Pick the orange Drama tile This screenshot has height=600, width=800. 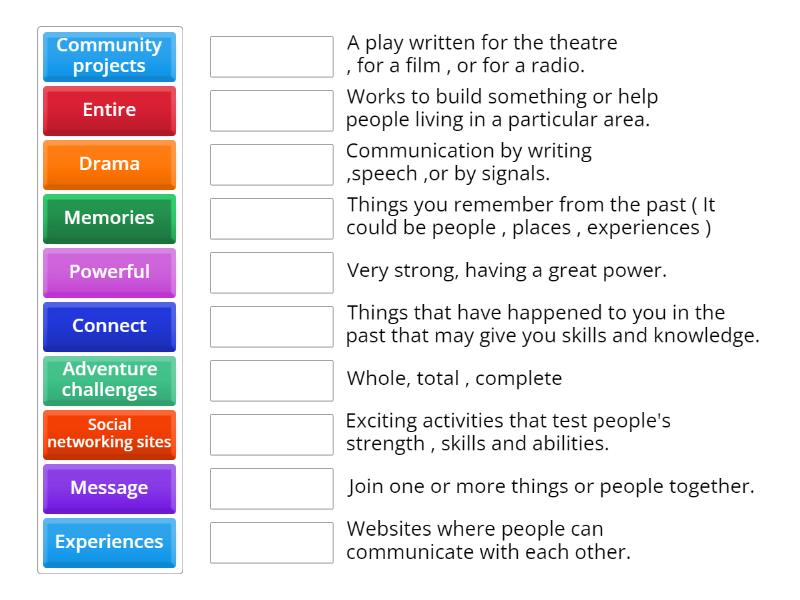(109, 164)
